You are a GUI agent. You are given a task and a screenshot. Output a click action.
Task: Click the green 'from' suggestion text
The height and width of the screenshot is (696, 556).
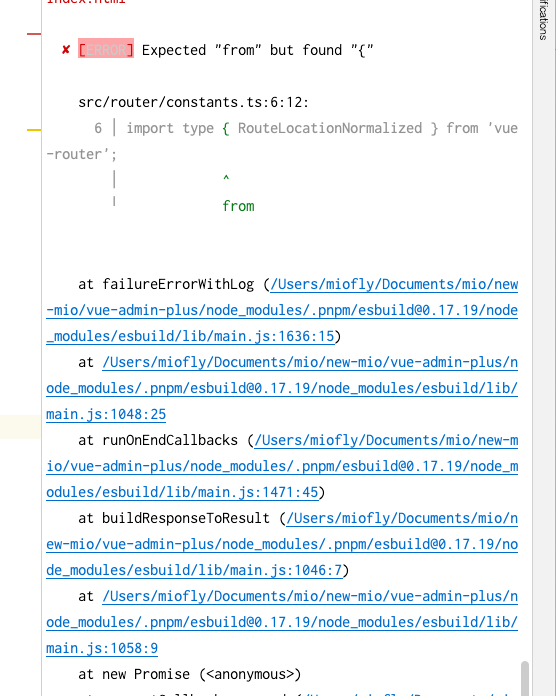(x=238, y=206)
